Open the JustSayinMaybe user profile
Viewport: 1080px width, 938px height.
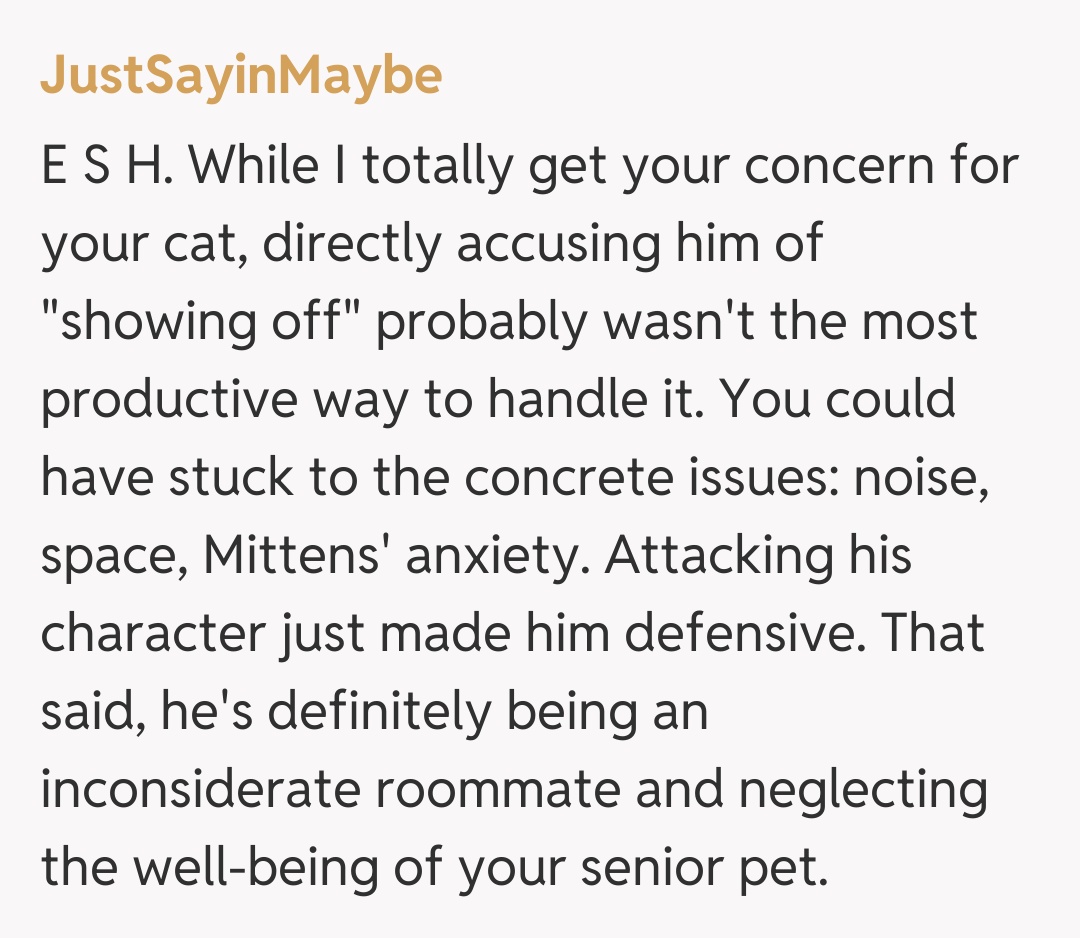pos(241,77)
